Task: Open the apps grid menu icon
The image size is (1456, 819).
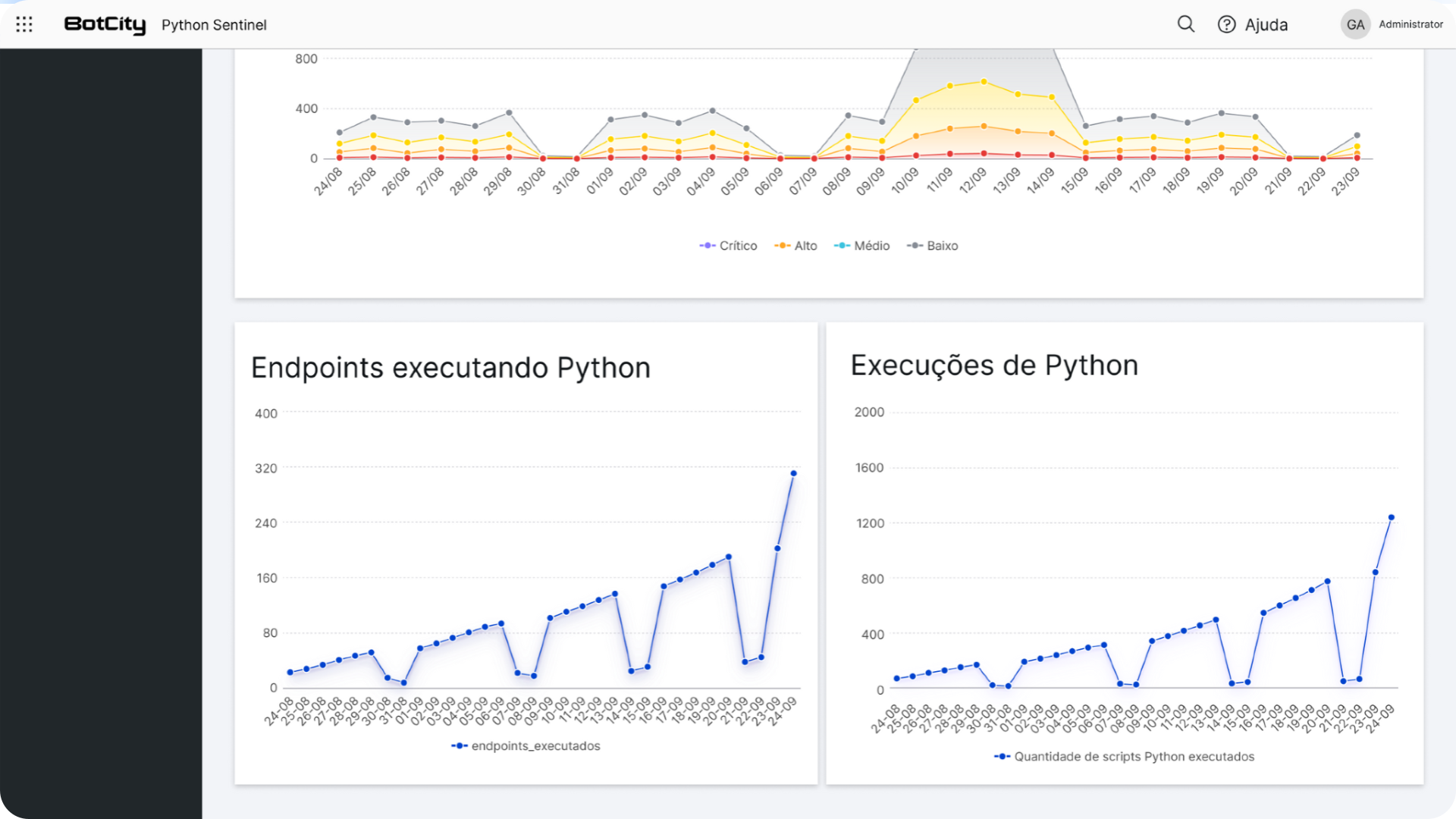Action: point(24,24)
